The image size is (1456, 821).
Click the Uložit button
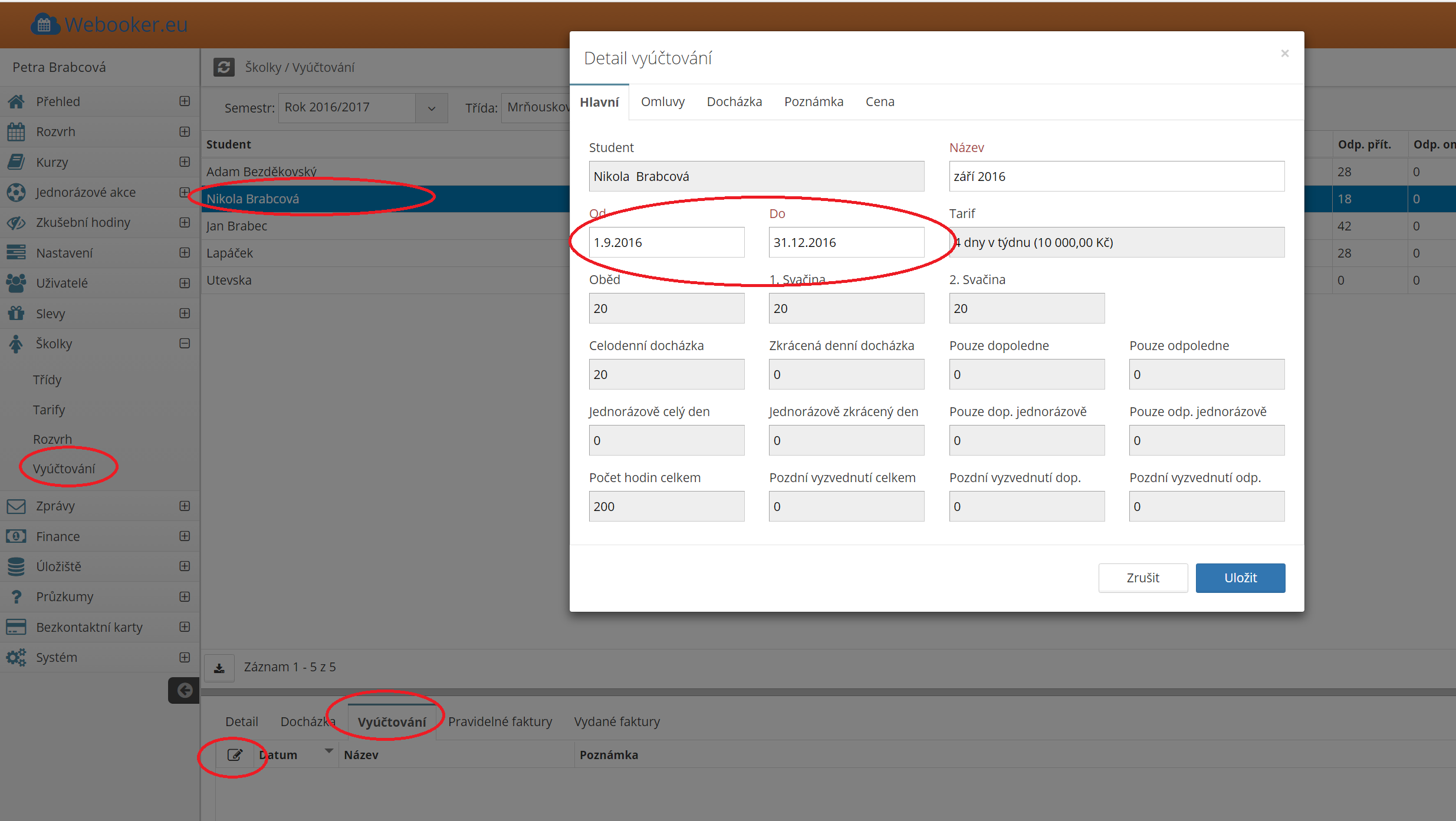tap(1240, 578)
